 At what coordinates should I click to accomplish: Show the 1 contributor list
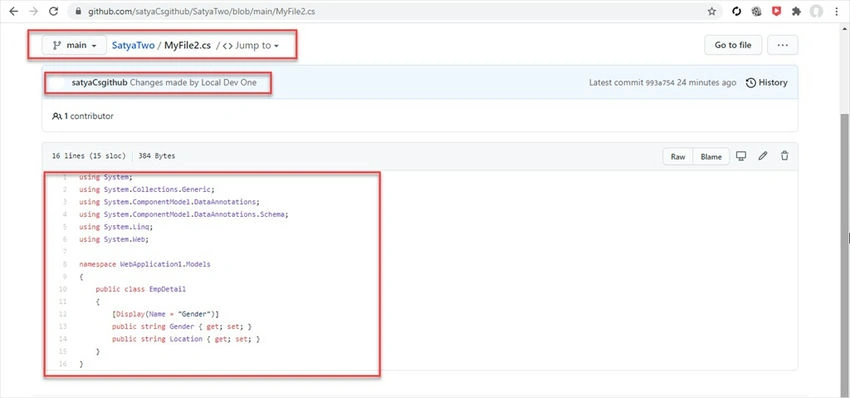pyautogui.click(x=83, y=116)
